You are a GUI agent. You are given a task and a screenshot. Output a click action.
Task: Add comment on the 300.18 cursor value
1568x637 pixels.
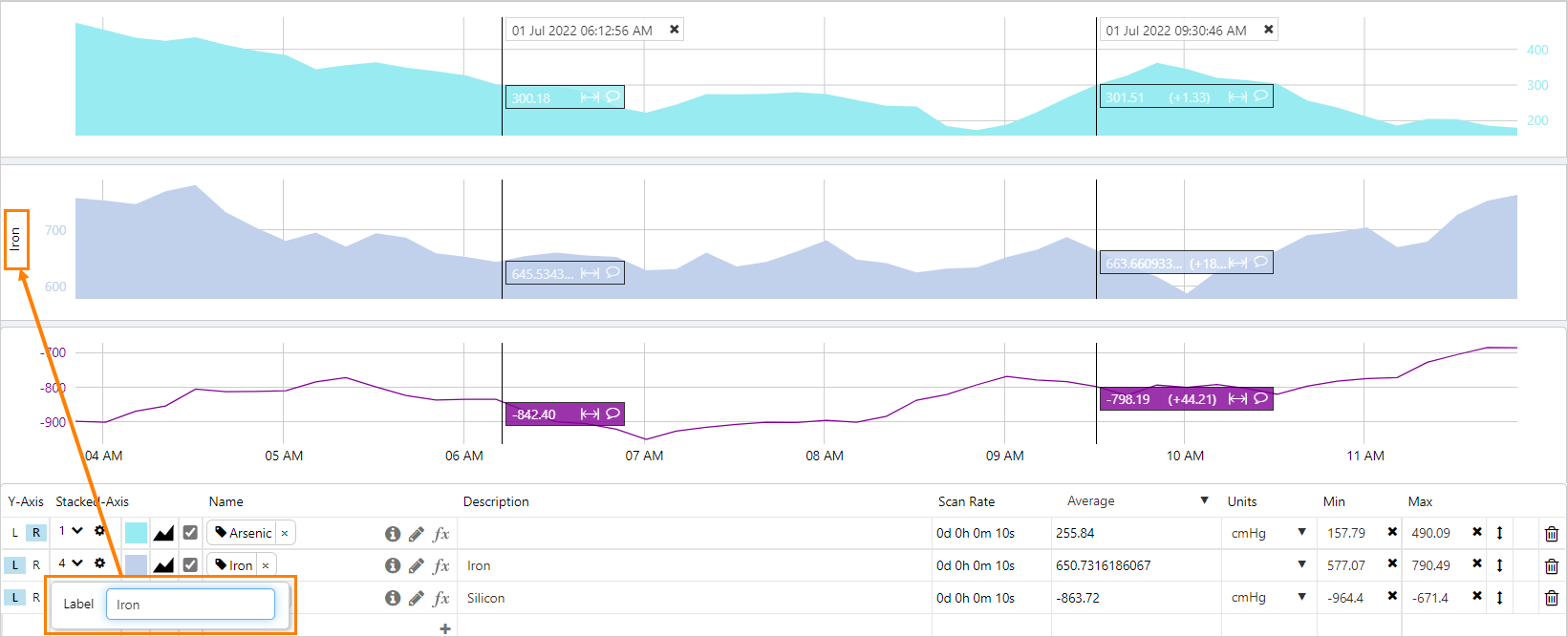tap(612, 96)
